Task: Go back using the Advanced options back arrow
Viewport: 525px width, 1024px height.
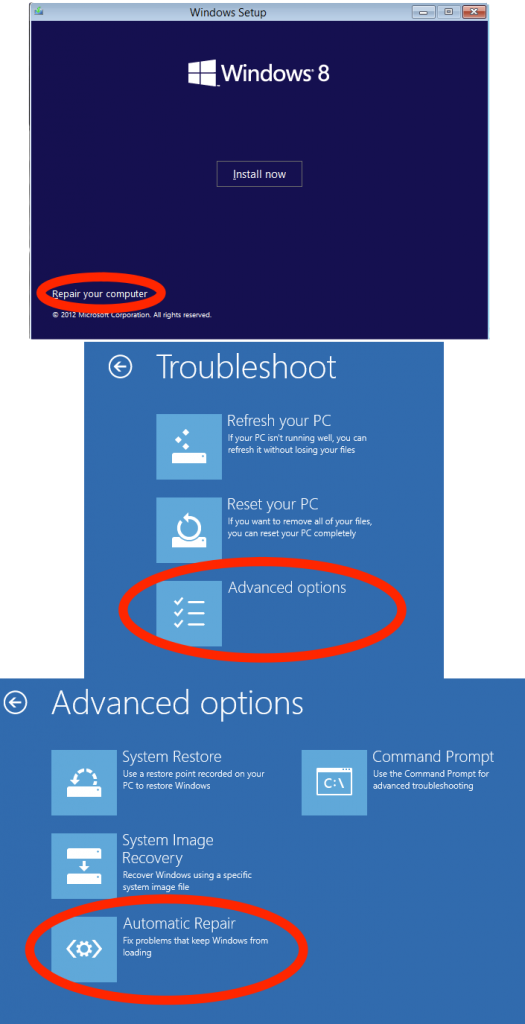Action: pos(15,703)
